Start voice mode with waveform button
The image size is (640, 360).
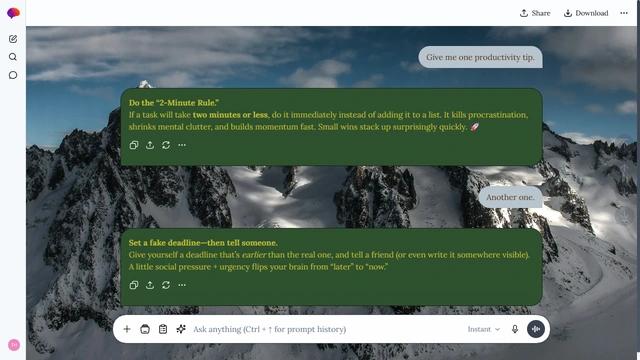[536, 329]
